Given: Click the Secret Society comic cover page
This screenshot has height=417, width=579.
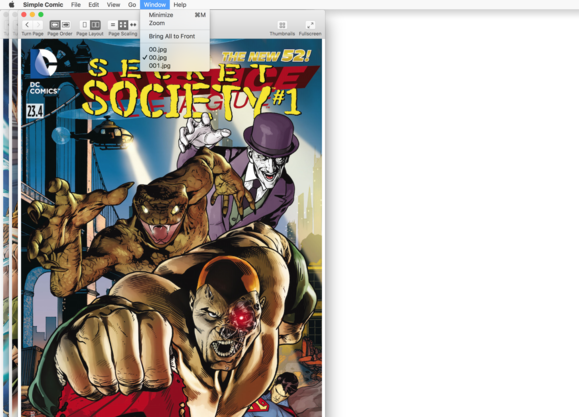Looking at the screenshot, I should click(172, 228).
